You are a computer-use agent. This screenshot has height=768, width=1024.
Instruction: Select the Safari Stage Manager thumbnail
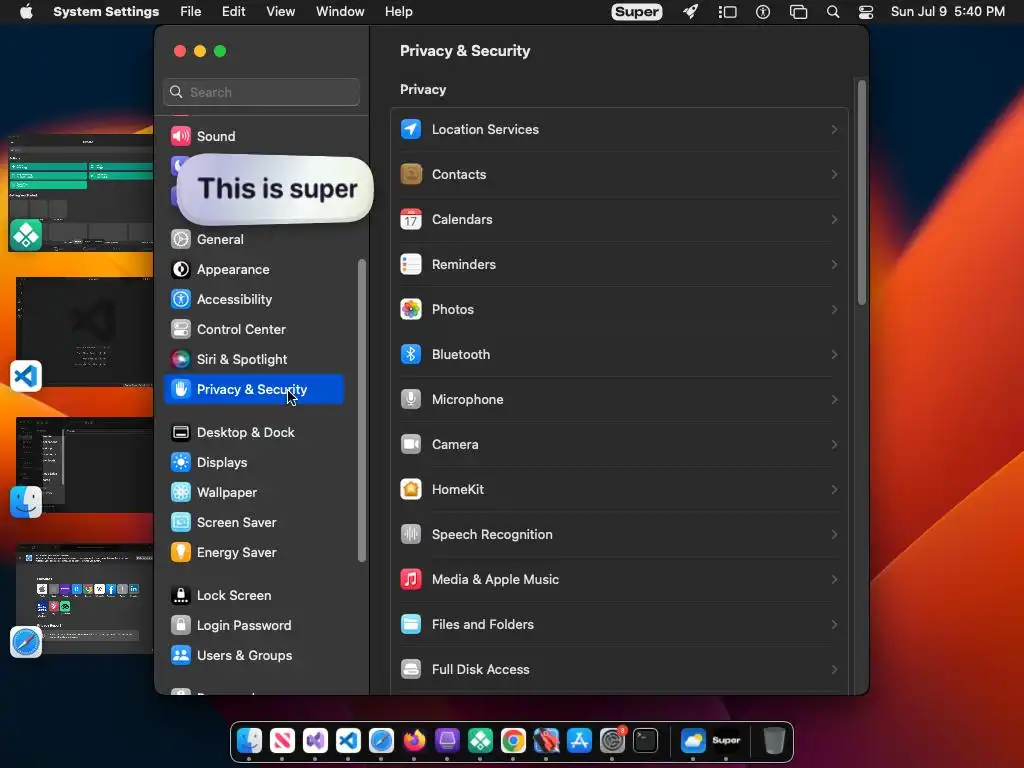[84, 600]
